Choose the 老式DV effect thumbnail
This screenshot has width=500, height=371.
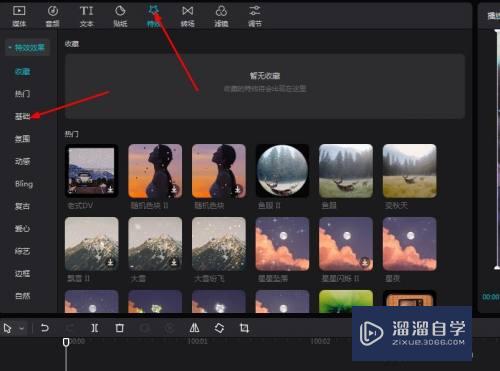92,171
